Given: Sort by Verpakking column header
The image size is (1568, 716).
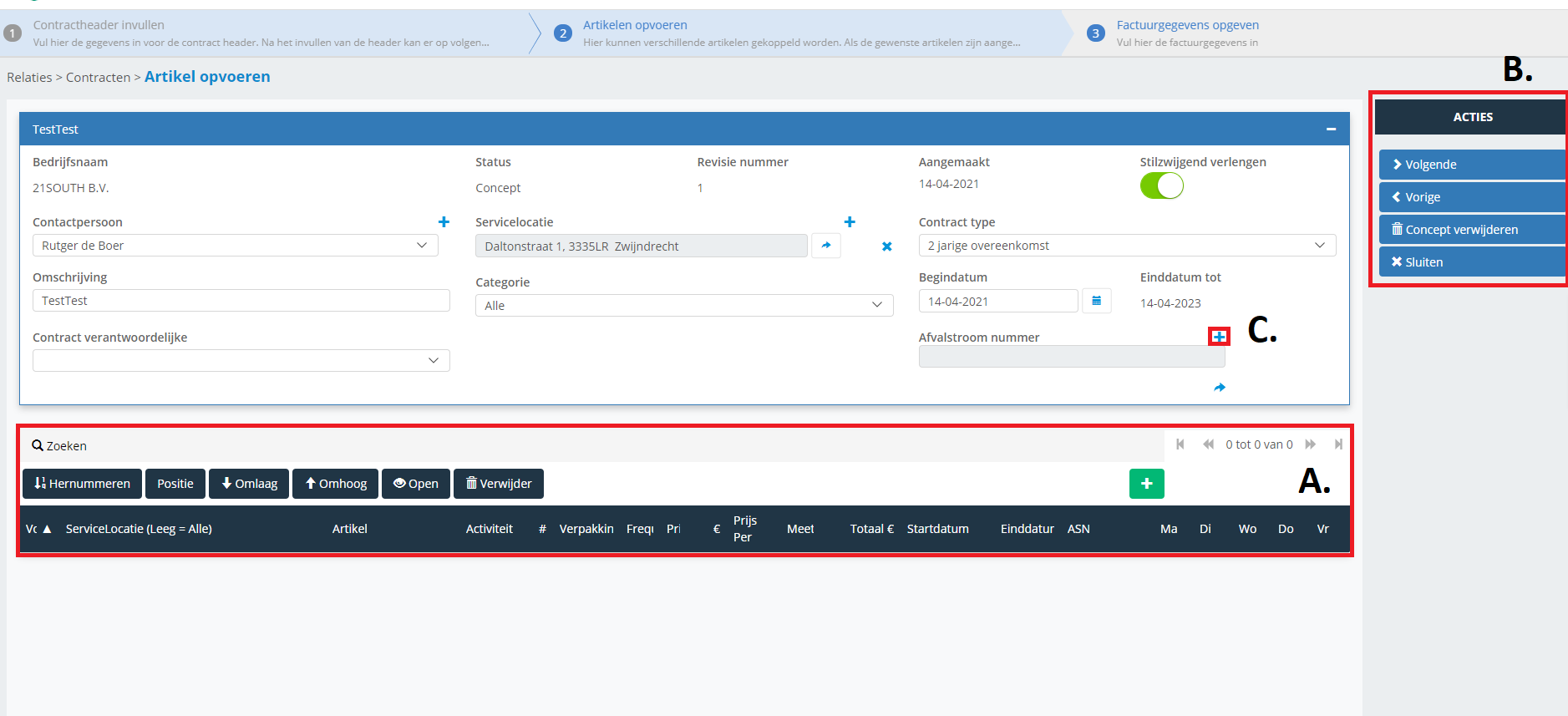Looking at the screenshot, I should tap(586, 529).
